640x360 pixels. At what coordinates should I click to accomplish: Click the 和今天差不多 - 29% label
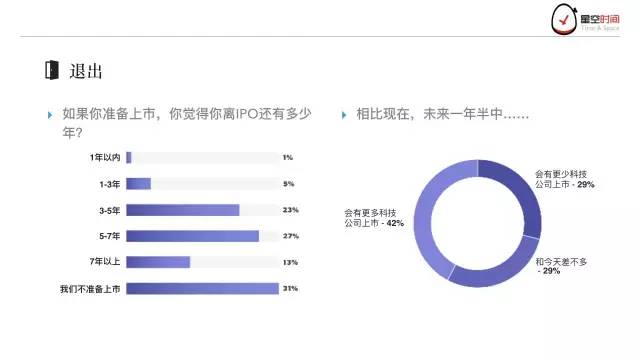(x=561, y=266)
